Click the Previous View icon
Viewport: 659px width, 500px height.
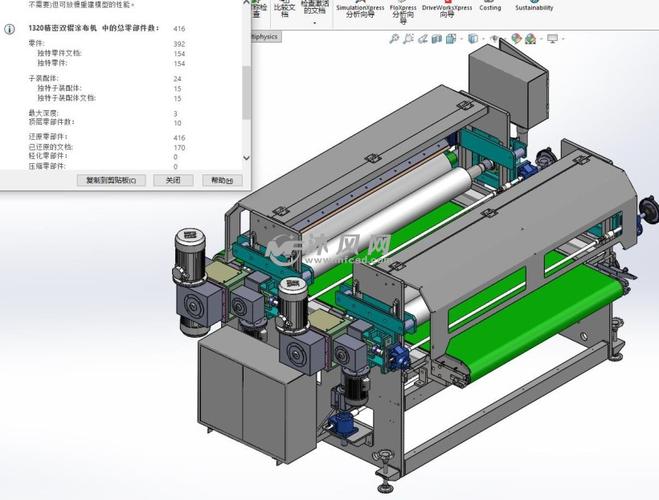425,39
